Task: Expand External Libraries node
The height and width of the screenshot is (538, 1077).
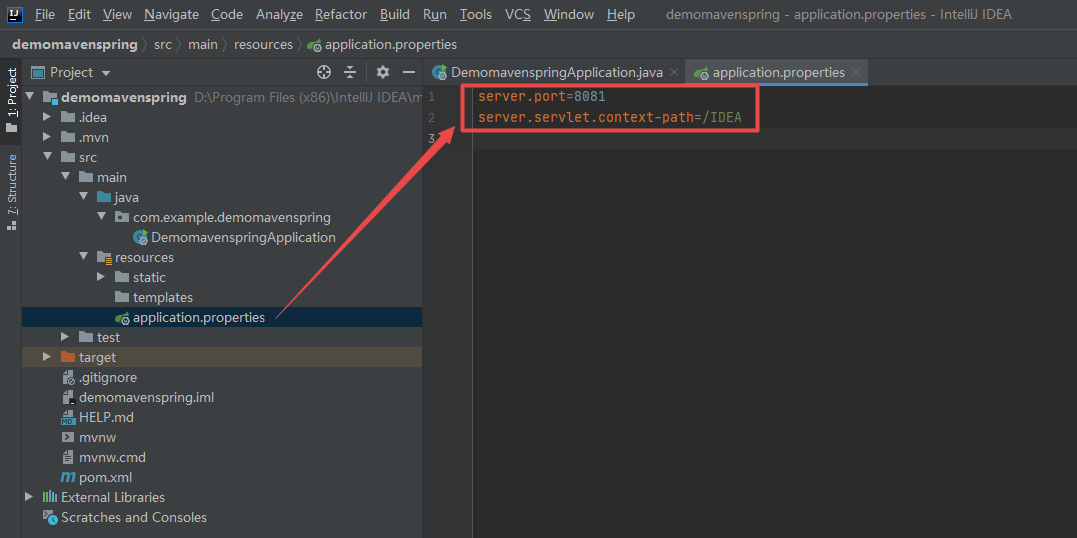Action: (29, 496)
